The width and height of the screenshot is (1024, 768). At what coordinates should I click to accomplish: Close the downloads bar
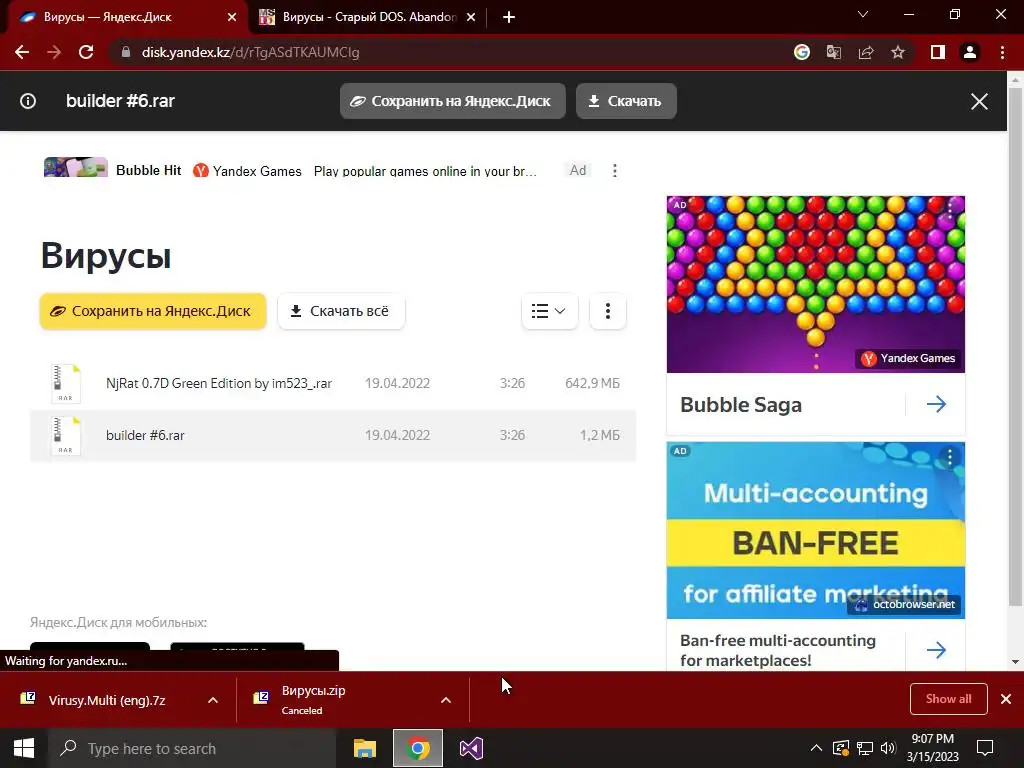1006,699
